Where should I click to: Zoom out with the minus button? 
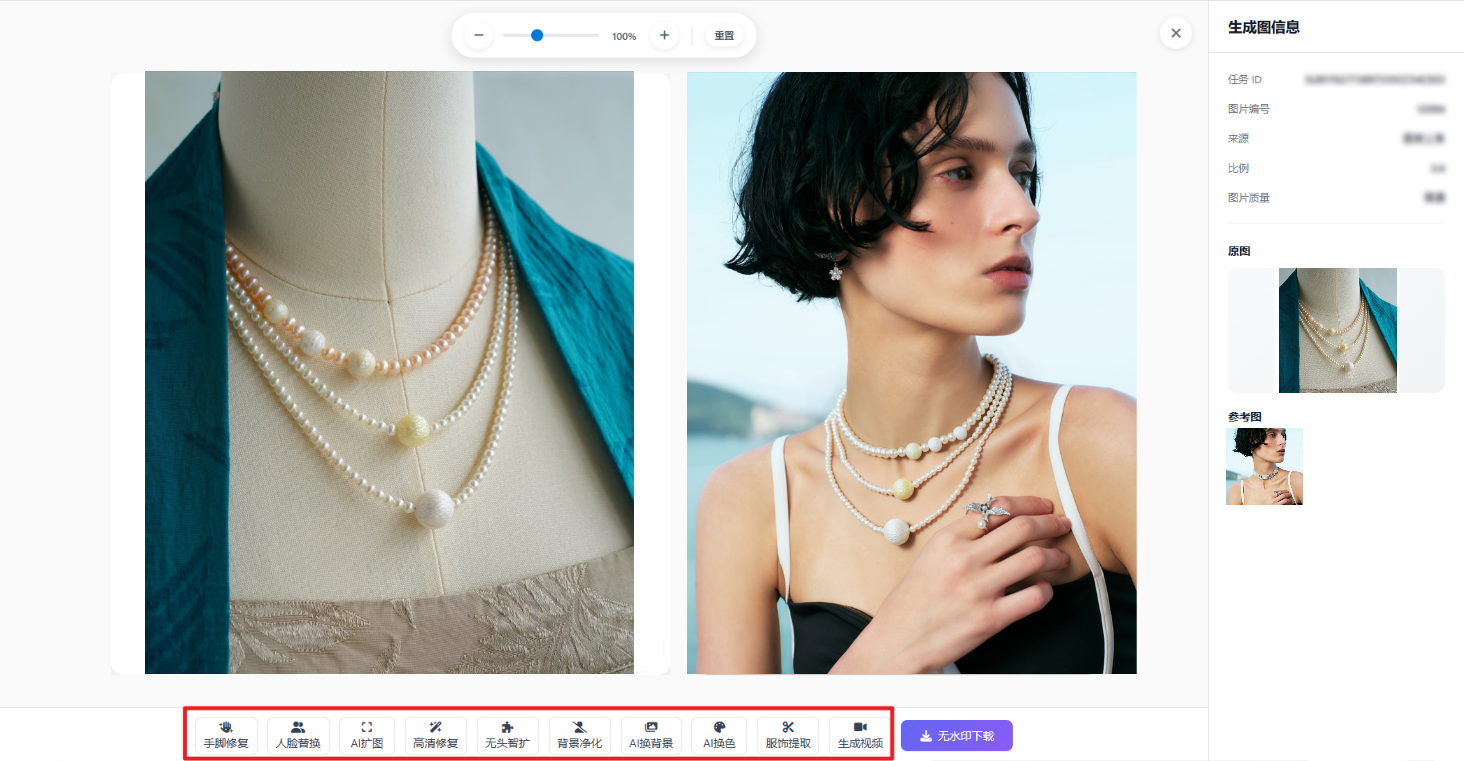[x=478, y=36]
